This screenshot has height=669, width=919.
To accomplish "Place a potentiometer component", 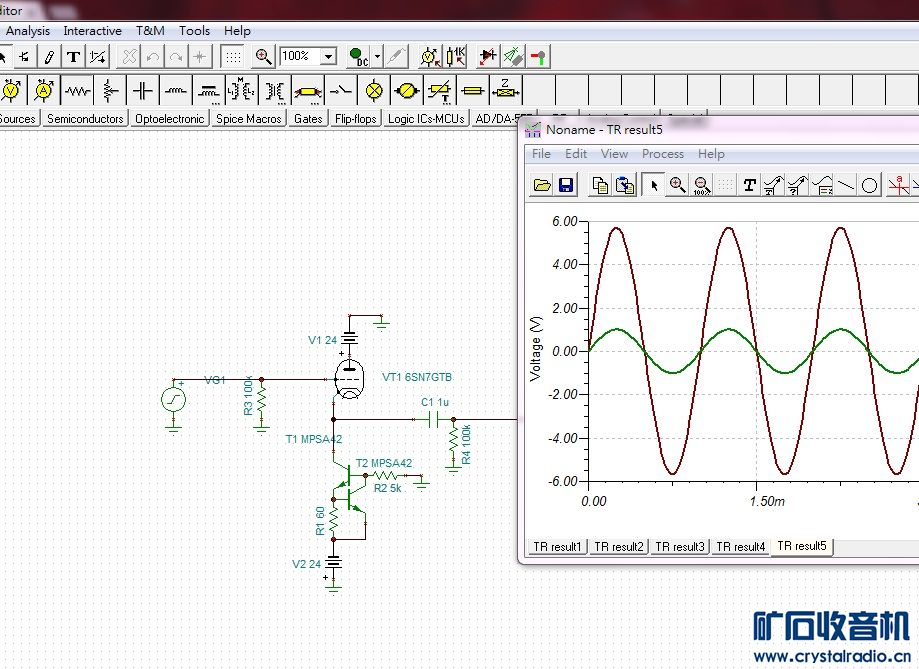I will click(110, 90).
